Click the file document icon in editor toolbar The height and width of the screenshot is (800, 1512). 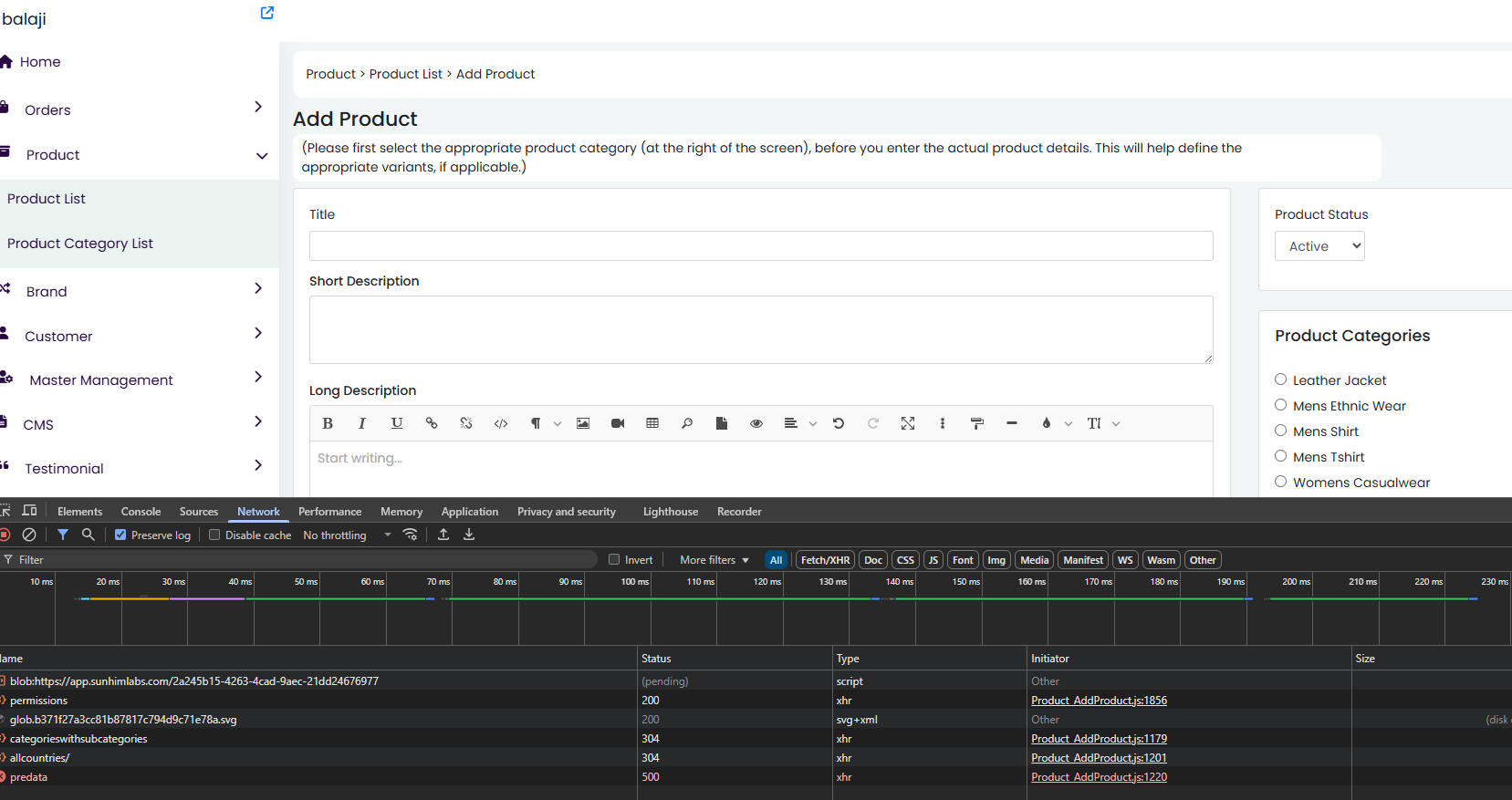pos(722,423)
